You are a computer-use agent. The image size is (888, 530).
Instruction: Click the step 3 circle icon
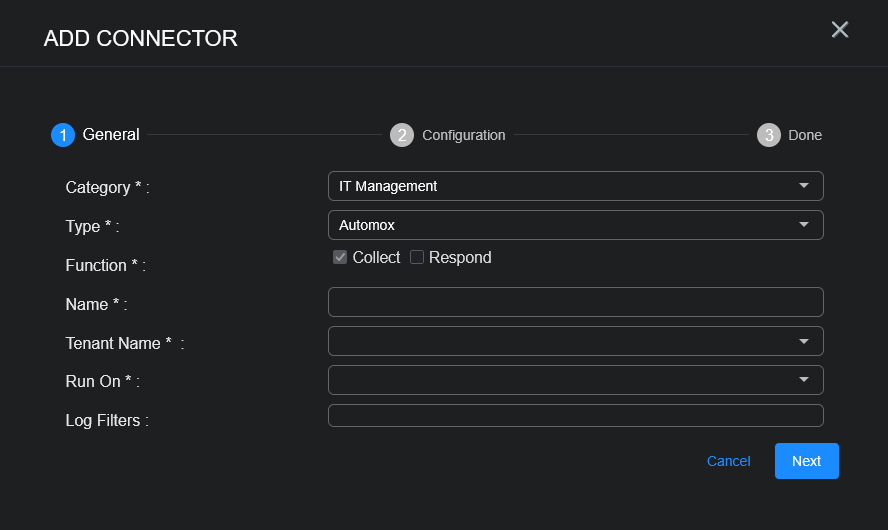pyautogui.click(x=769, y=135)
